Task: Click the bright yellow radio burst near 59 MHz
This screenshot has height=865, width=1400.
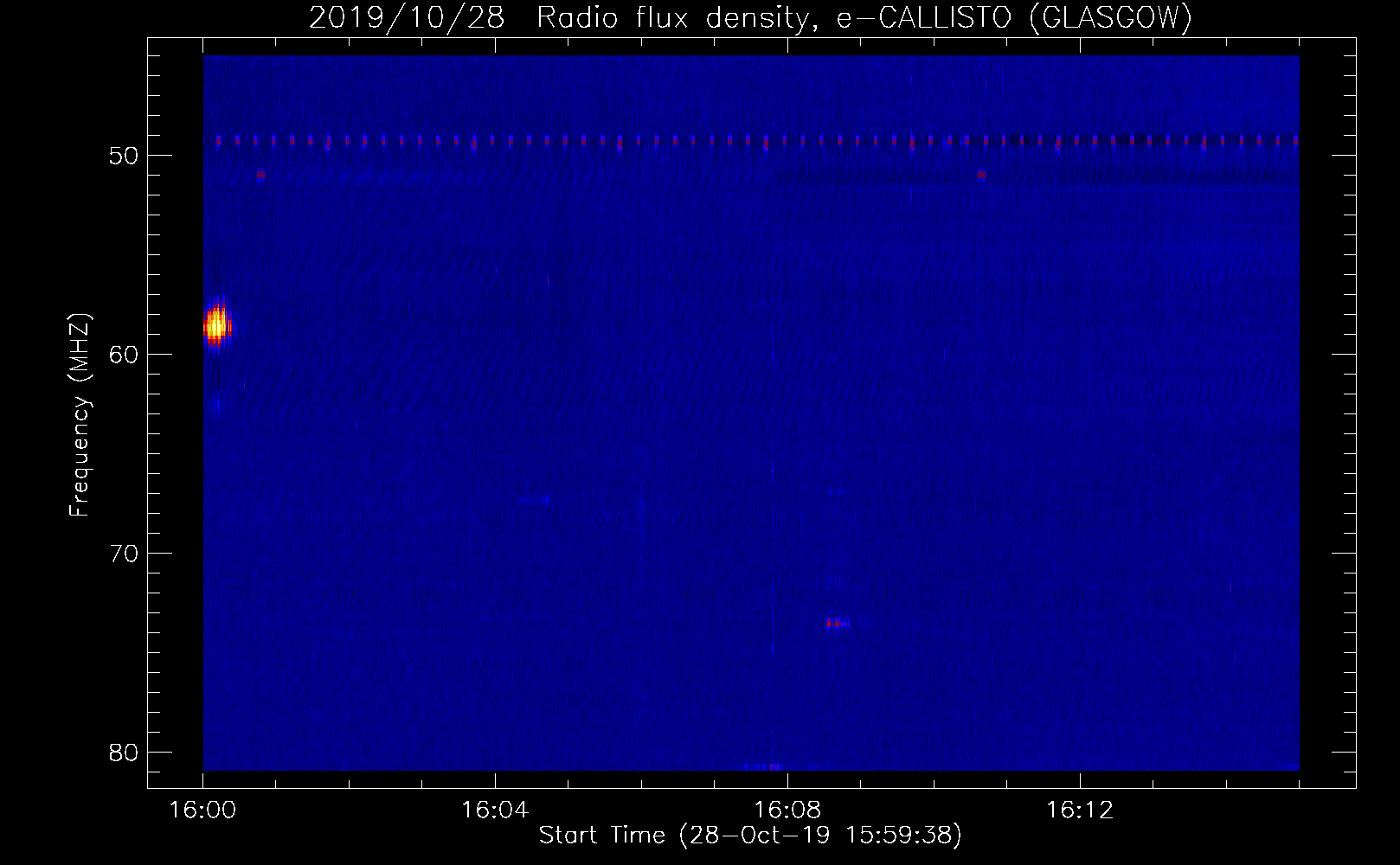Action: coord(216,326)
